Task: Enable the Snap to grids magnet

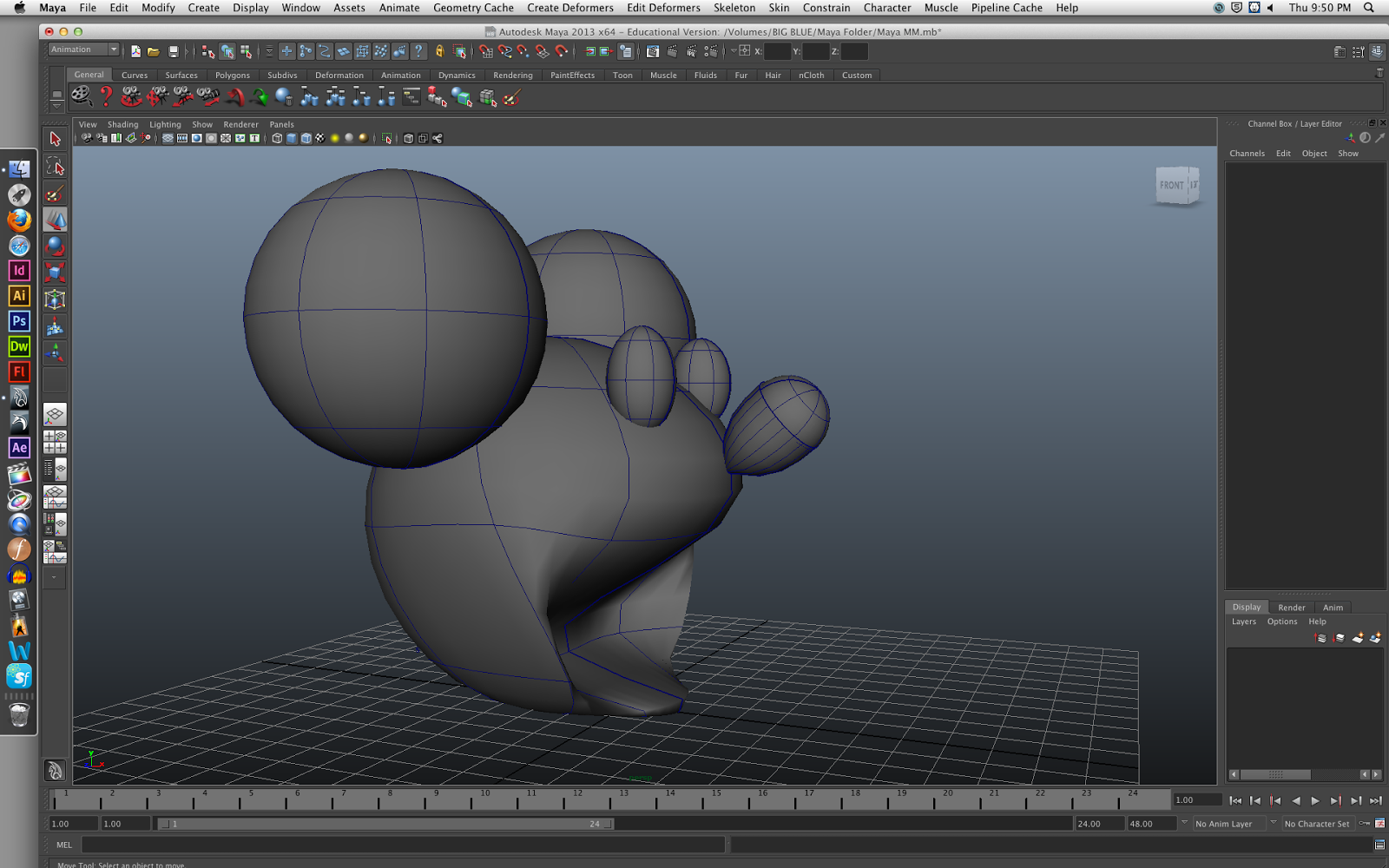Action: [488, 51]
